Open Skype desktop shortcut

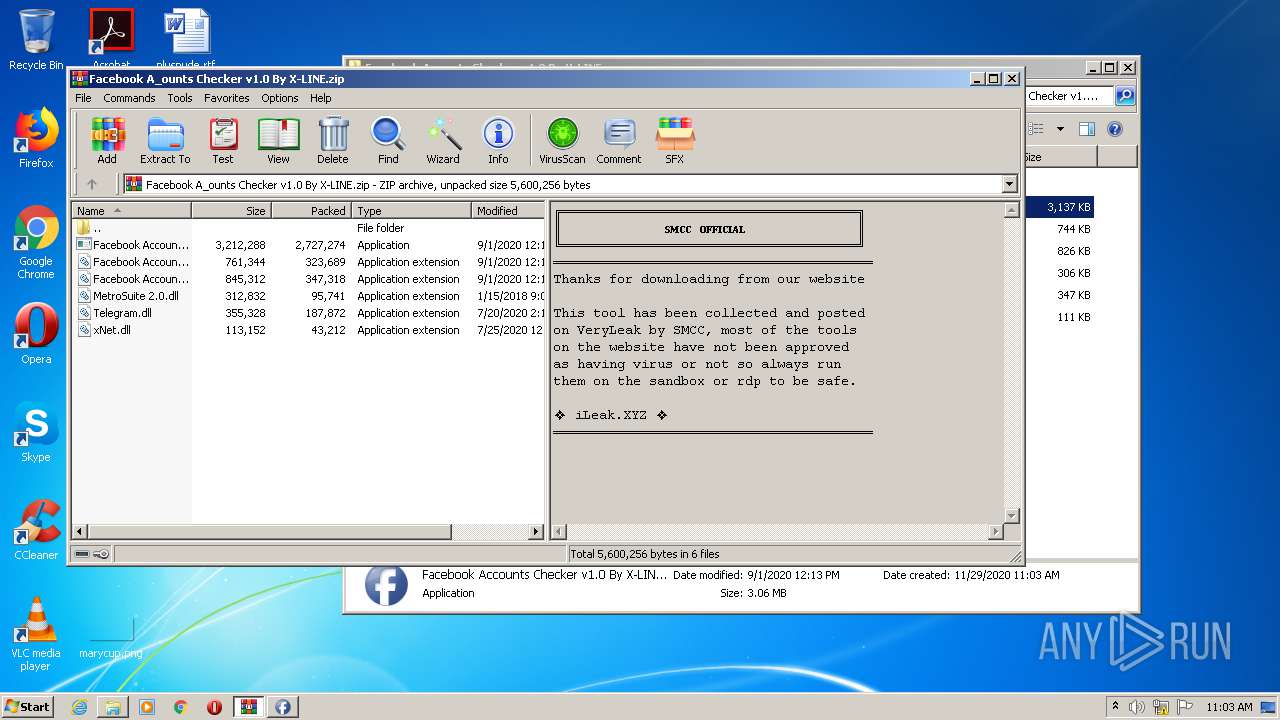36,432
